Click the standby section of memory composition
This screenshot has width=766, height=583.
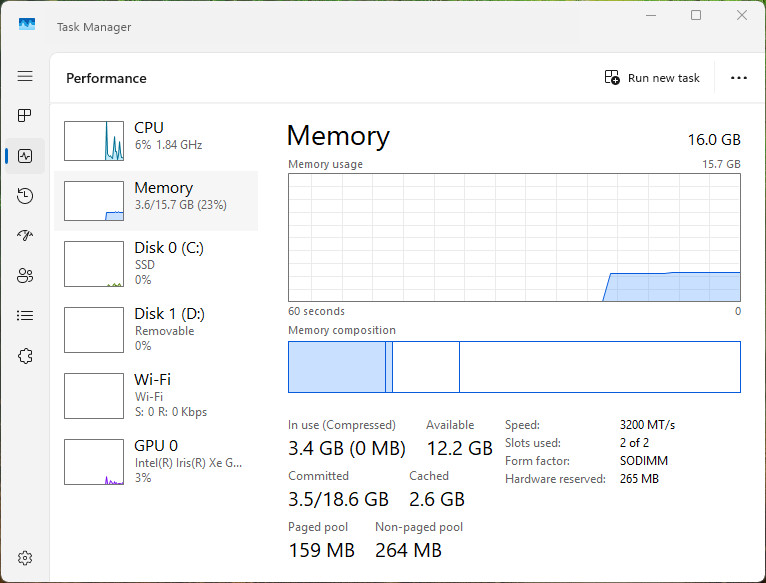(426, 367)
